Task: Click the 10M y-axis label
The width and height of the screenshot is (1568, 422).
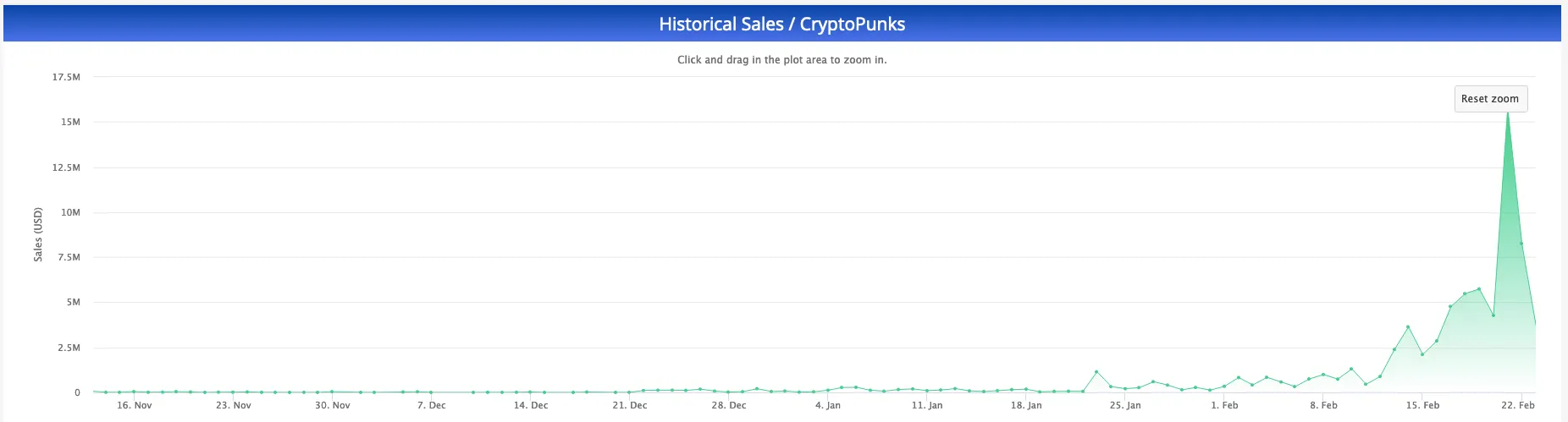Action: [x=70, y=213]
